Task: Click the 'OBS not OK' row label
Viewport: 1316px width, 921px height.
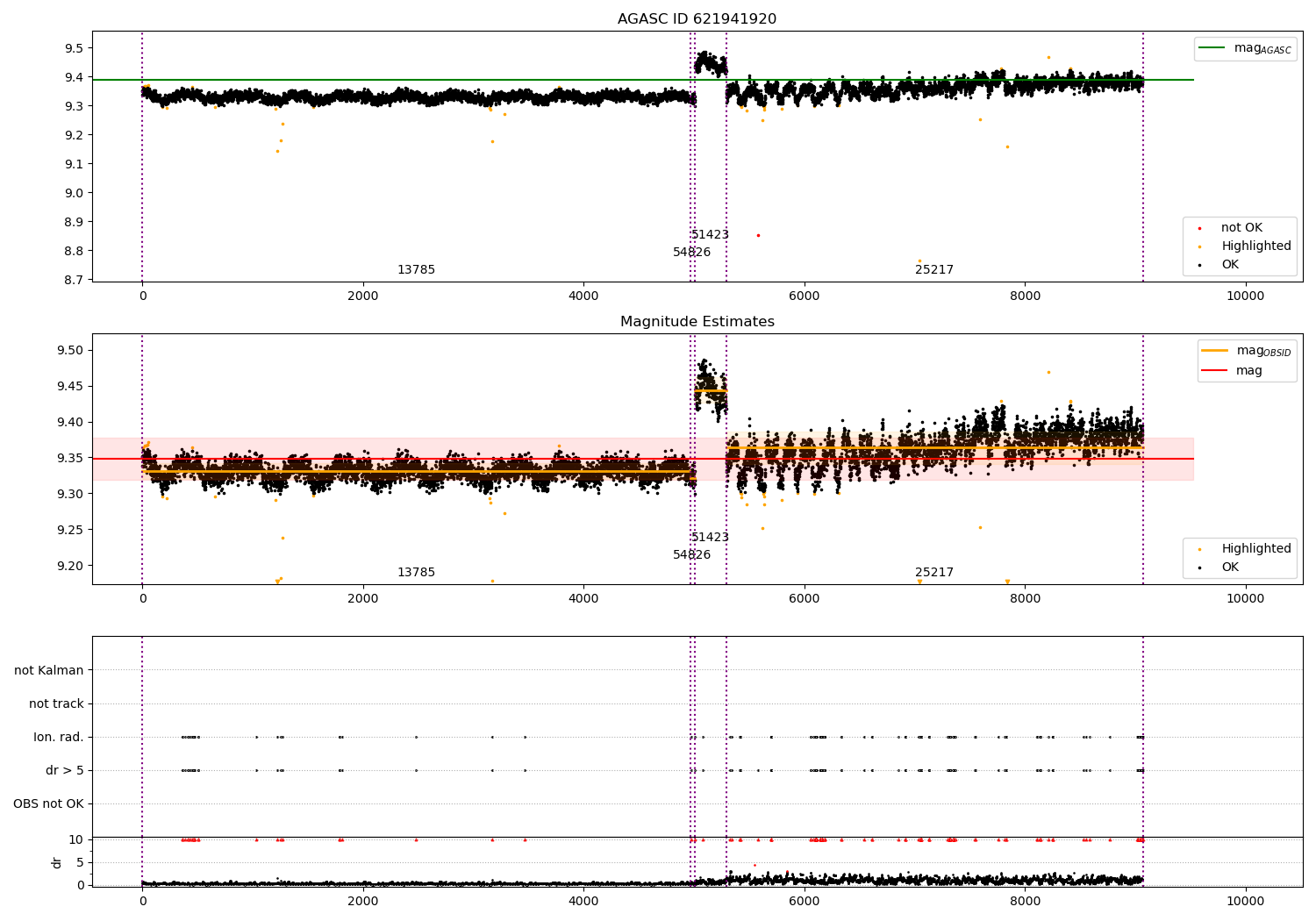Action: (49, 804)
